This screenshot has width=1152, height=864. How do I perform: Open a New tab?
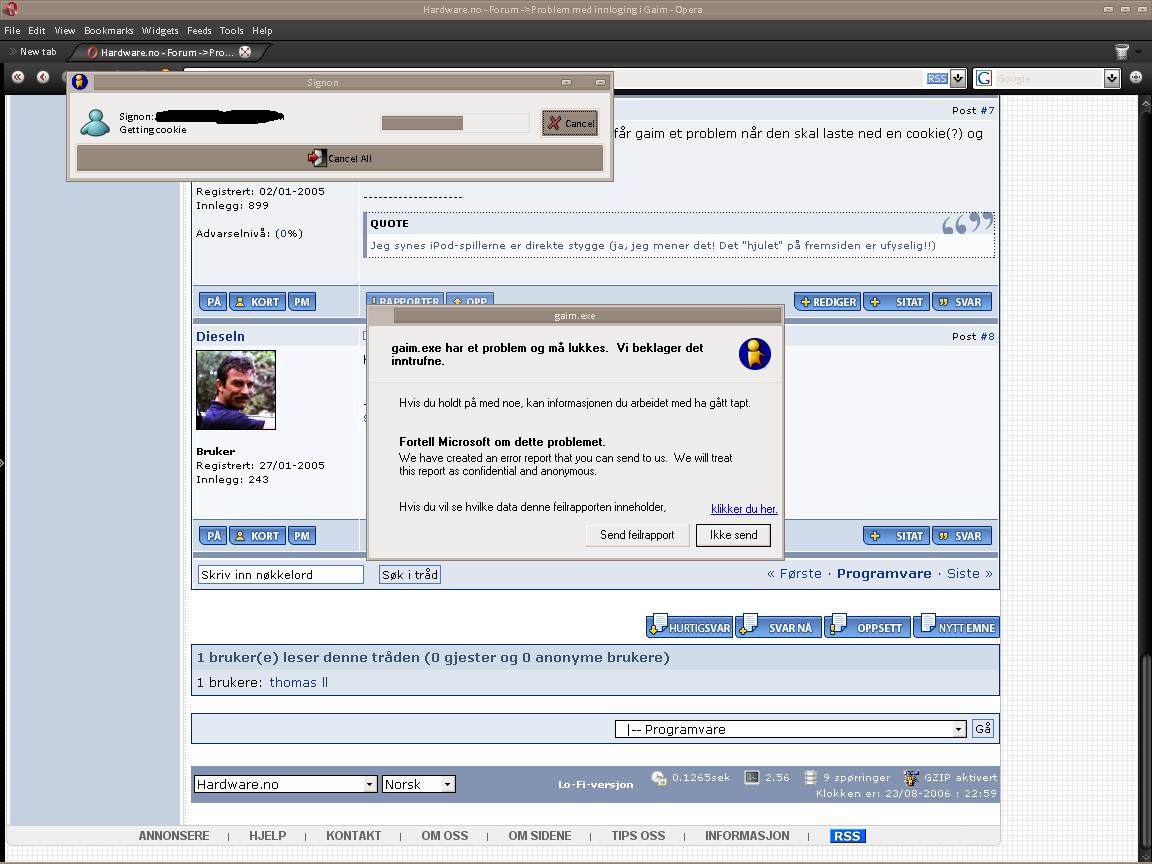(33, 51)
